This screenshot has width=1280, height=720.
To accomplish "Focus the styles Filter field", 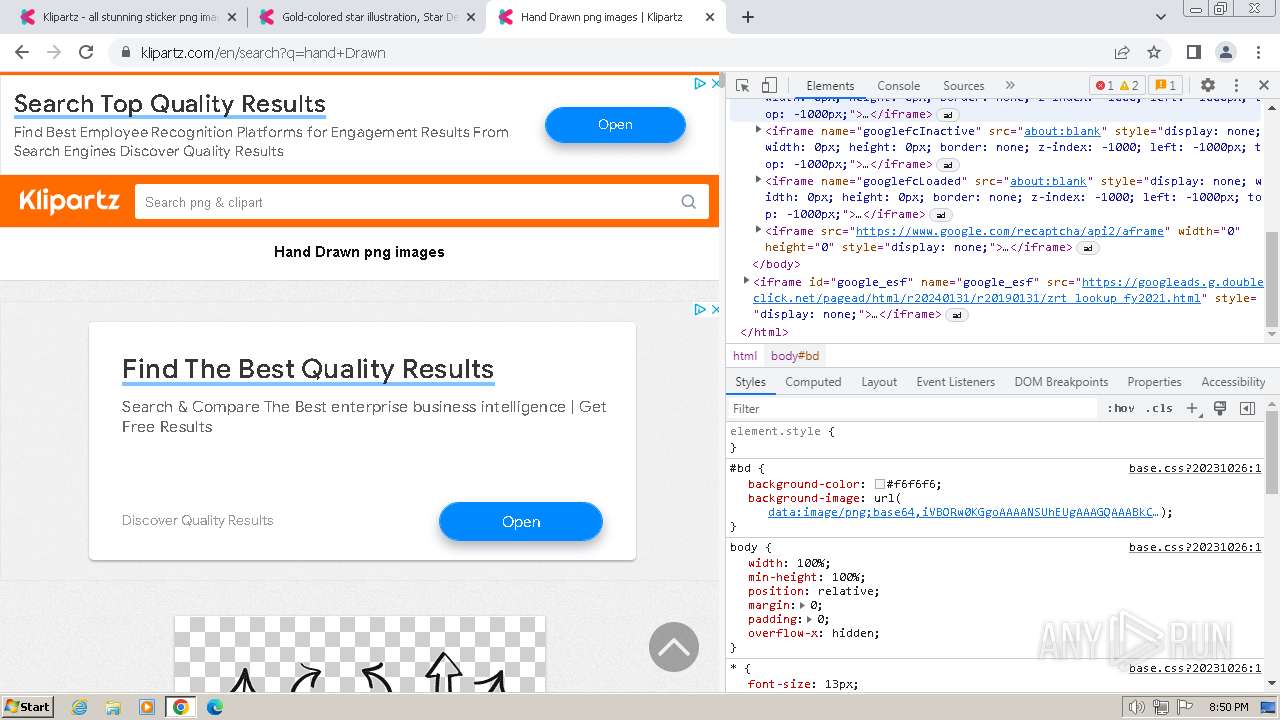I will coord(912,408).
